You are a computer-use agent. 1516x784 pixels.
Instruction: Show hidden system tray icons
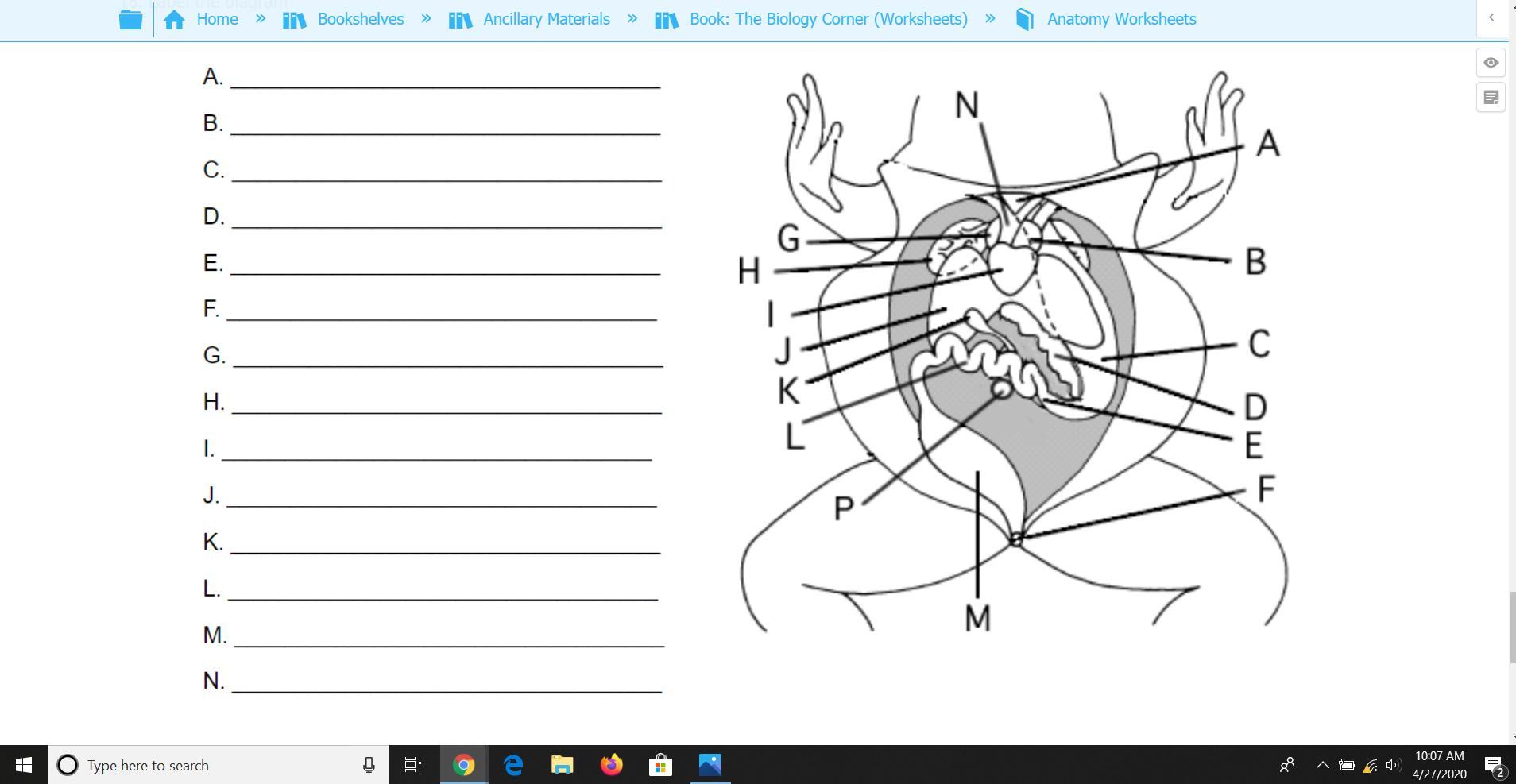click(x=1322, y=765)
